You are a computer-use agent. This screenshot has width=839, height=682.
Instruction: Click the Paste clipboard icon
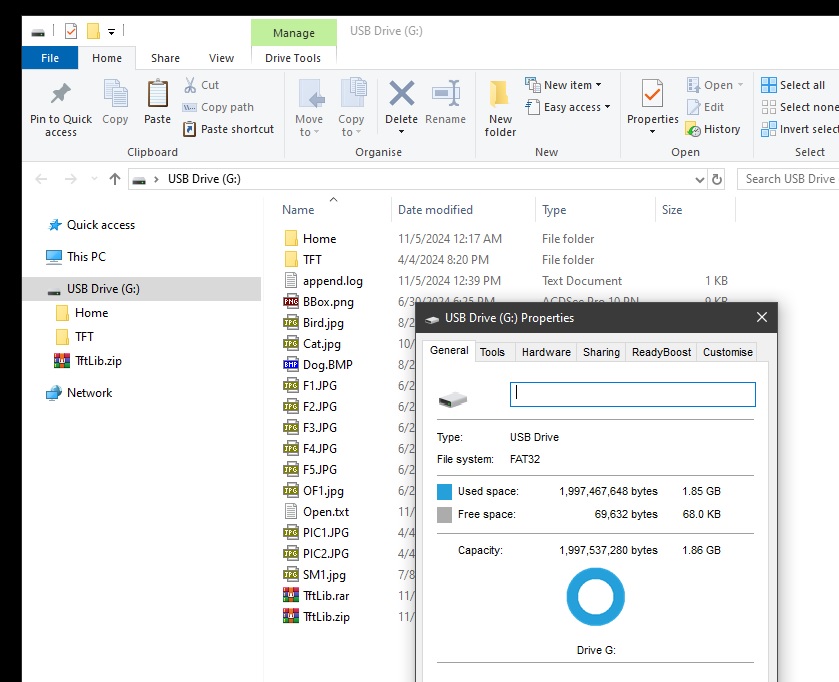157,95
